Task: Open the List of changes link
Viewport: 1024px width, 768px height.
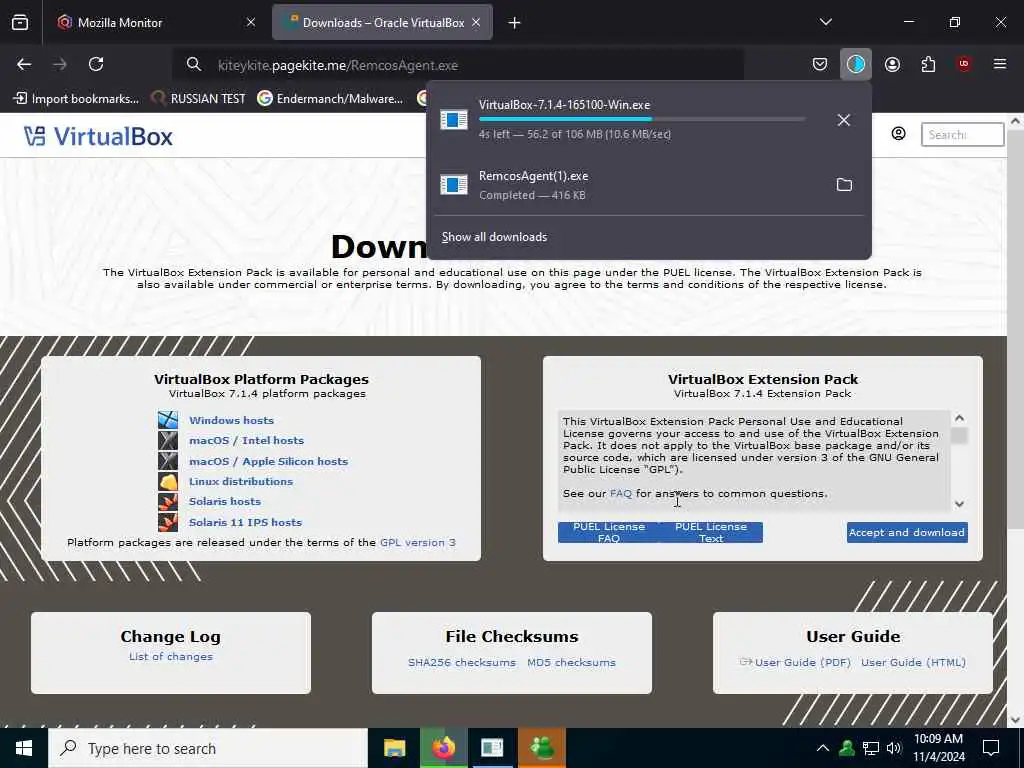Action: coord(170,656)
